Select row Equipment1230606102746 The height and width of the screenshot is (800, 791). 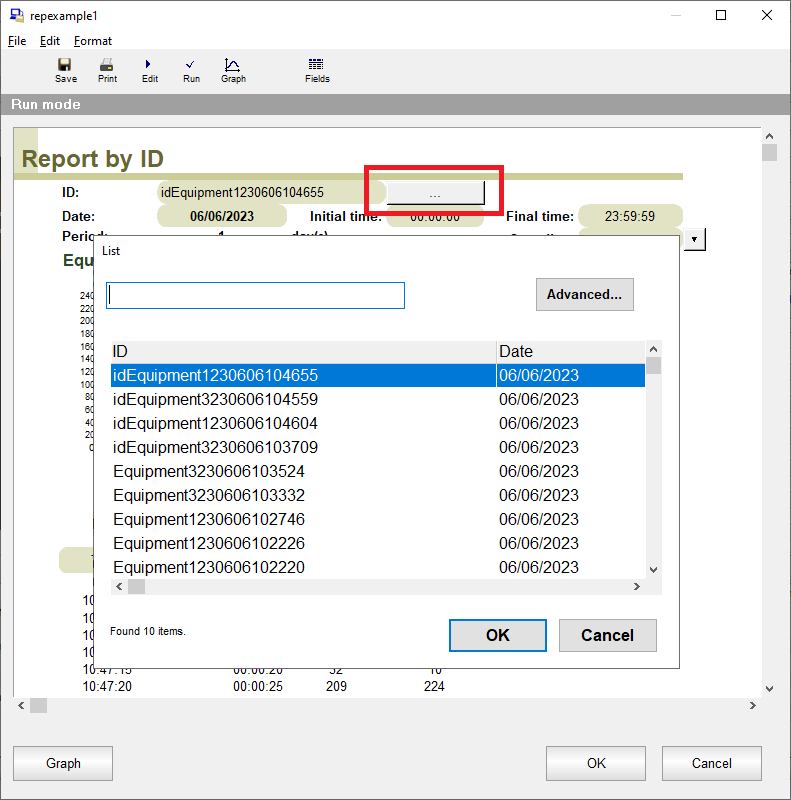tap(378, 519)
